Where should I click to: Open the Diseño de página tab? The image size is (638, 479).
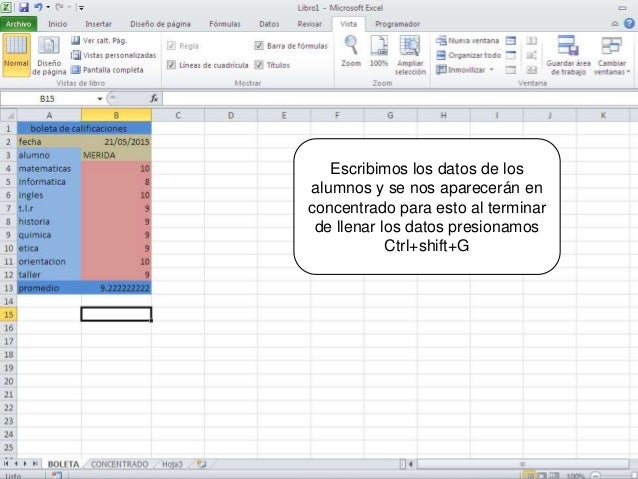[x=160, y=24]
